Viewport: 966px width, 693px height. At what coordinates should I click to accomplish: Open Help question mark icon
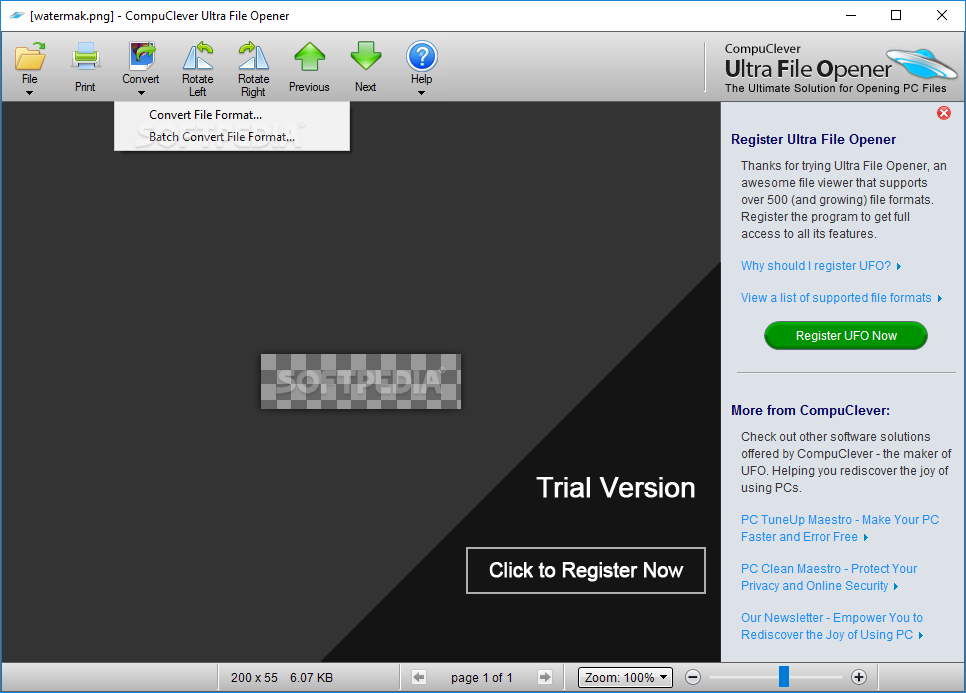pyautogui.click(x=421, y=56)
